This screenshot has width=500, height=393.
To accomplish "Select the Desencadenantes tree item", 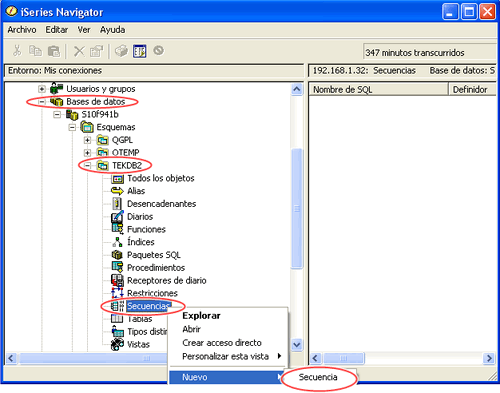I will tap(162, 204).
